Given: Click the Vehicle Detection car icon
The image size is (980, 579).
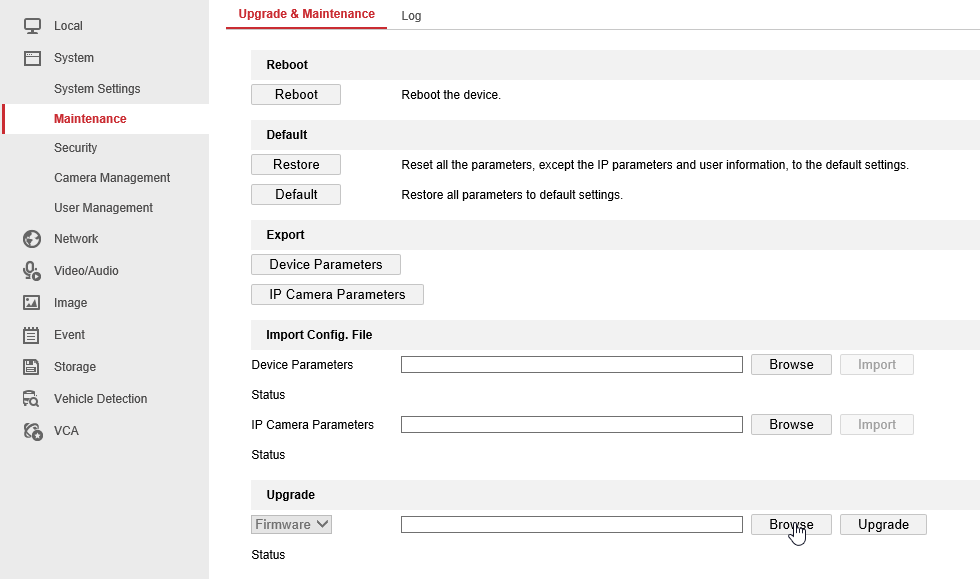Looking at the screenshot, I should tap(32, 399).
